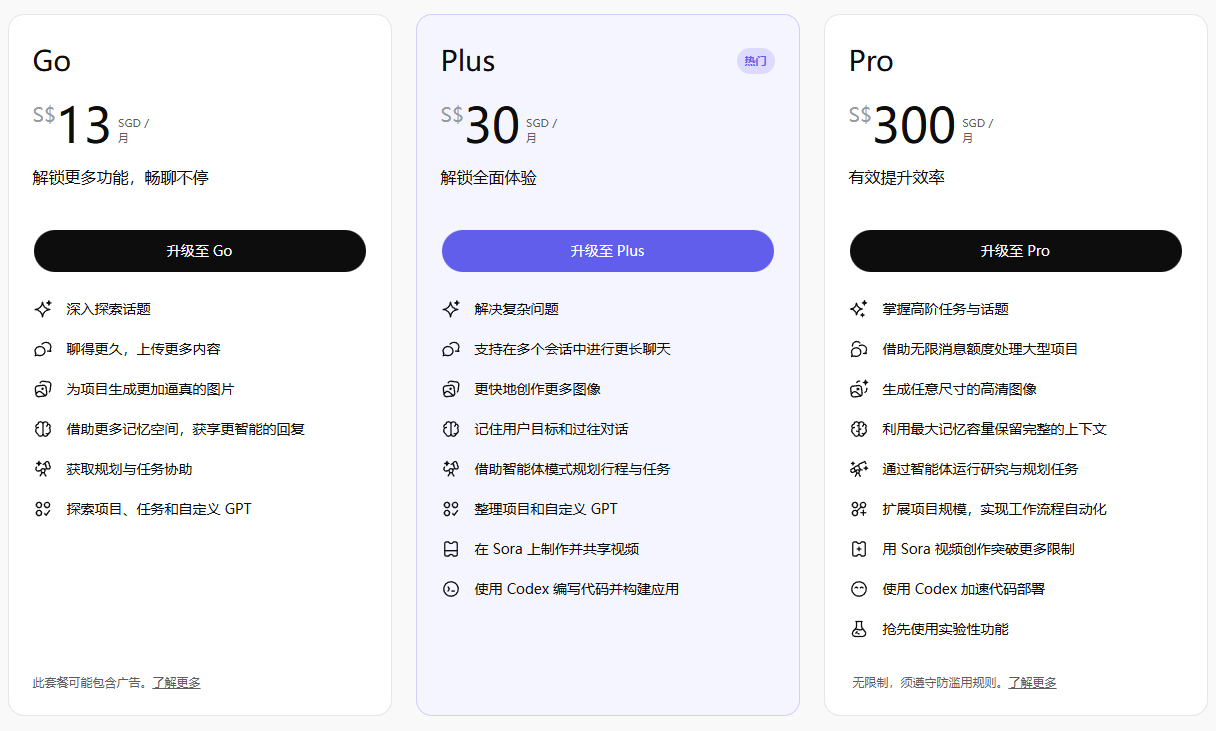Click the memory icon beside 利用最大记忆容量保留完整的上下文
Screen dimensions: 1216x731
[x=859, y=429]
